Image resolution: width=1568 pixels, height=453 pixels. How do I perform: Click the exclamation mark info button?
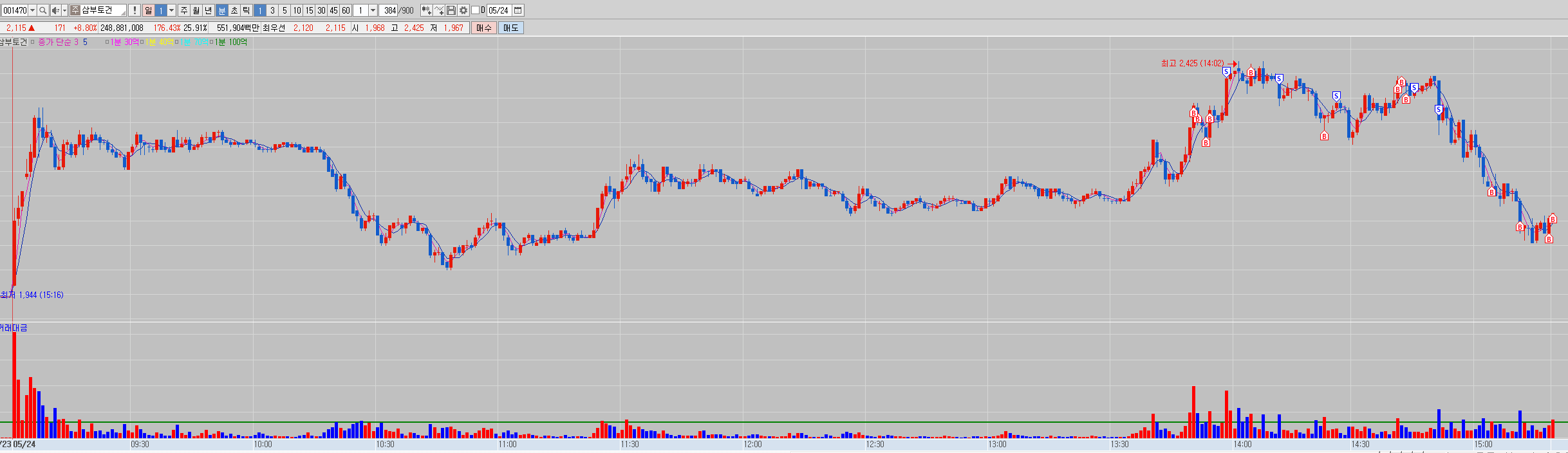[x=135, y=10]
